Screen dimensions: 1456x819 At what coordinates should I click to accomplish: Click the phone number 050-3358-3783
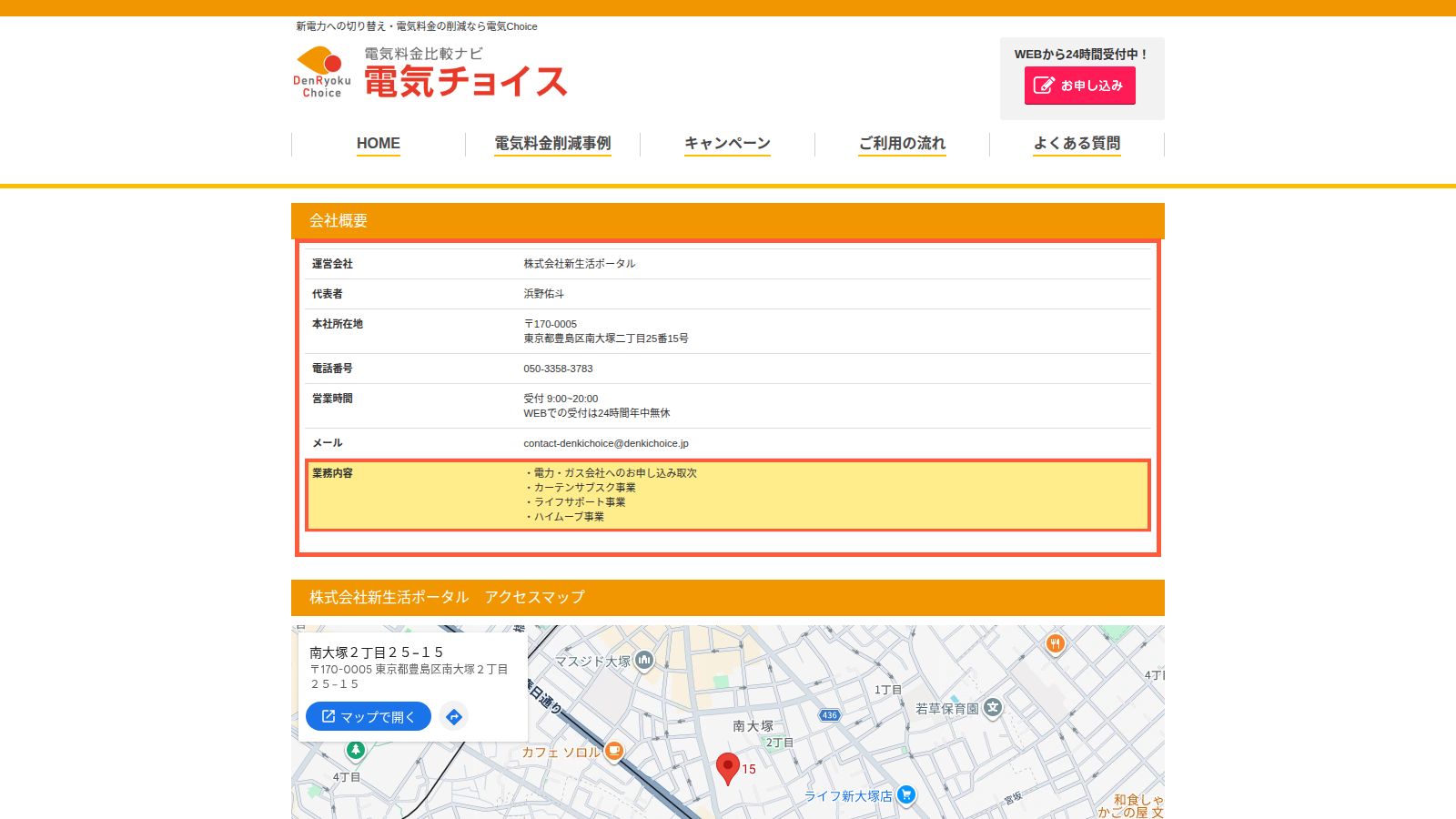pos(558,369)
